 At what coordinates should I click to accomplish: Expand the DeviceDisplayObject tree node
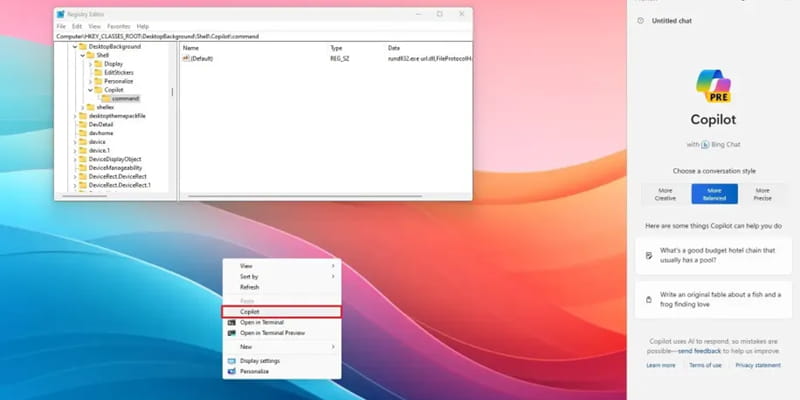(75, 159)
